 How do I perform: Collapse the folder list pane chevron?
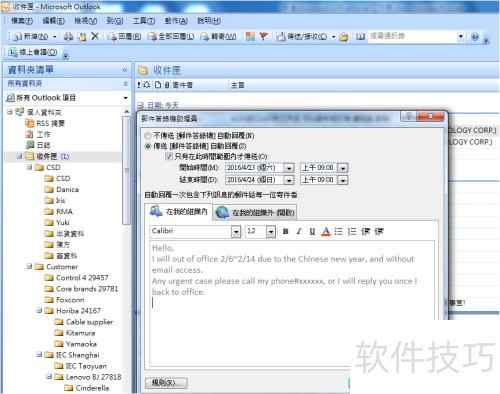125,70
